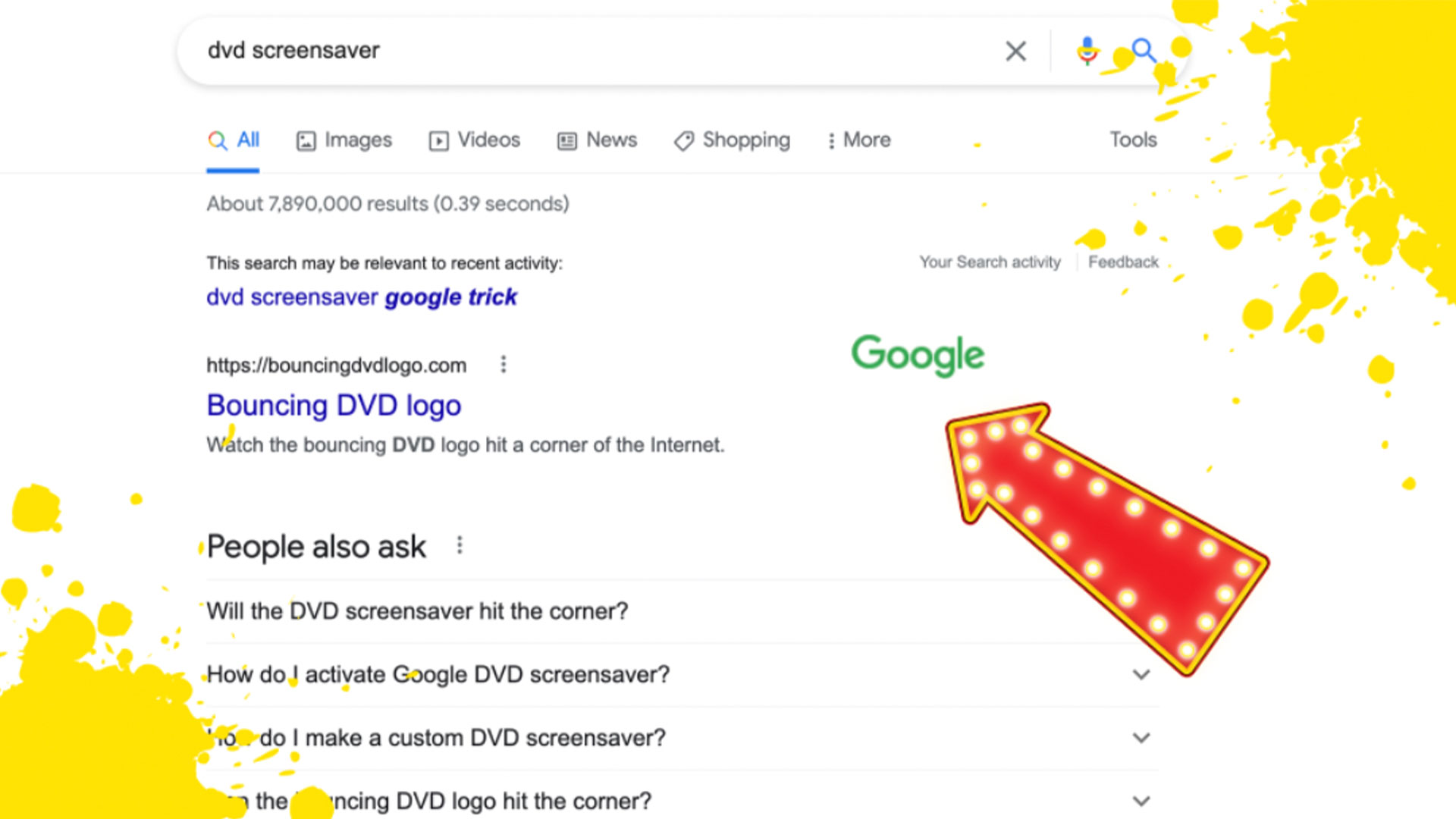Click the News search tab icon

click(565, 139)
